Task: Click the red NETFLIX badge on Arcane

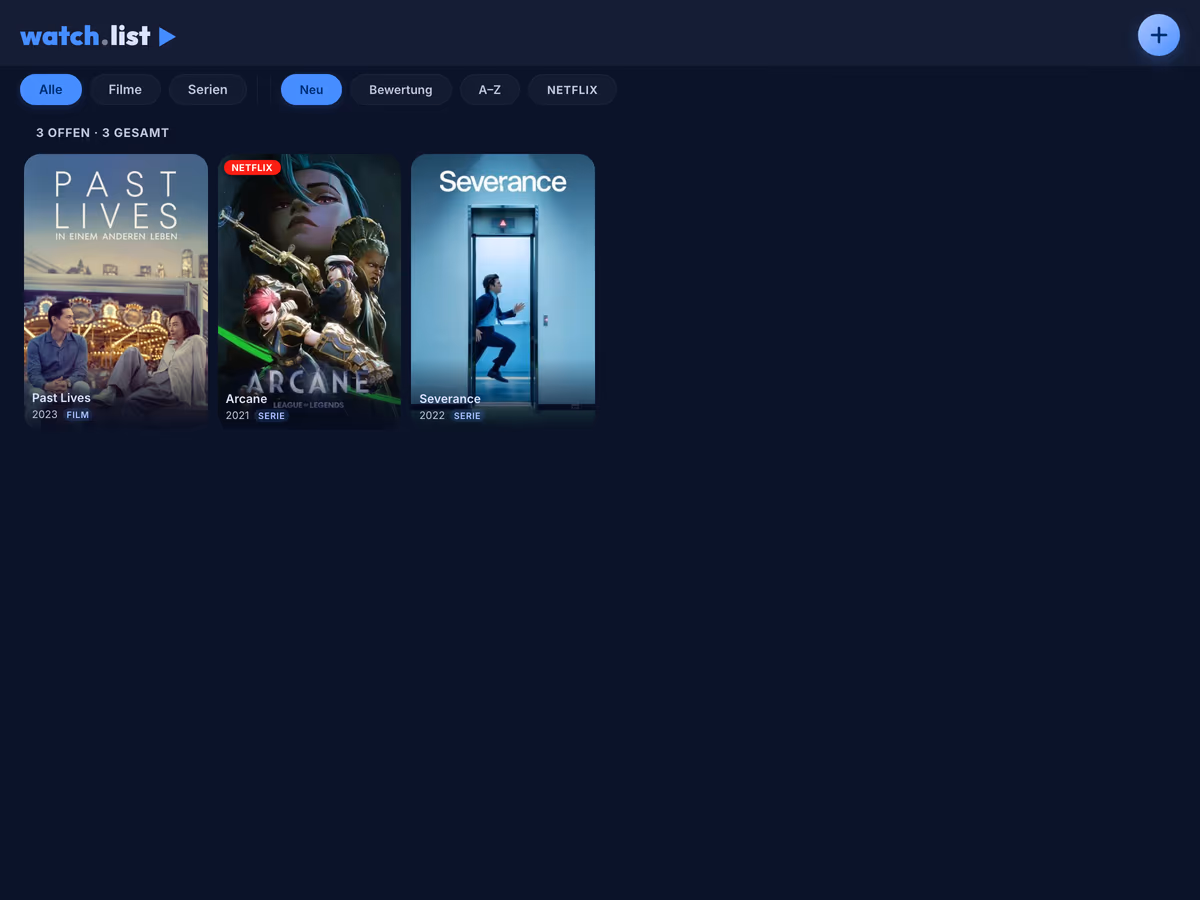Action: click(x=252, y=168)
